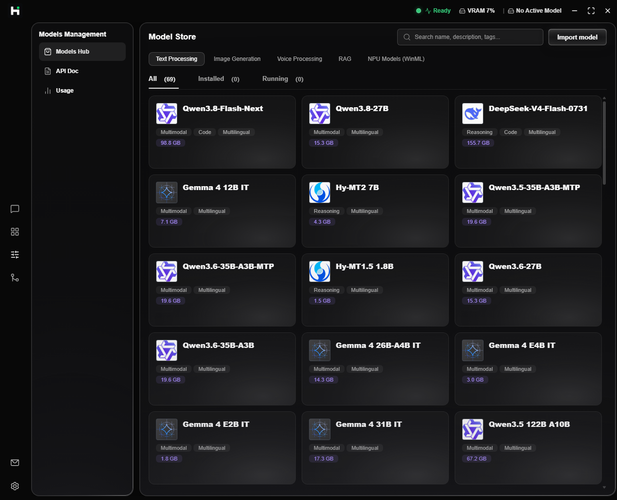Open the sliders settings icon in sidebar
The image size is (617, 500).
click(15, 255)
